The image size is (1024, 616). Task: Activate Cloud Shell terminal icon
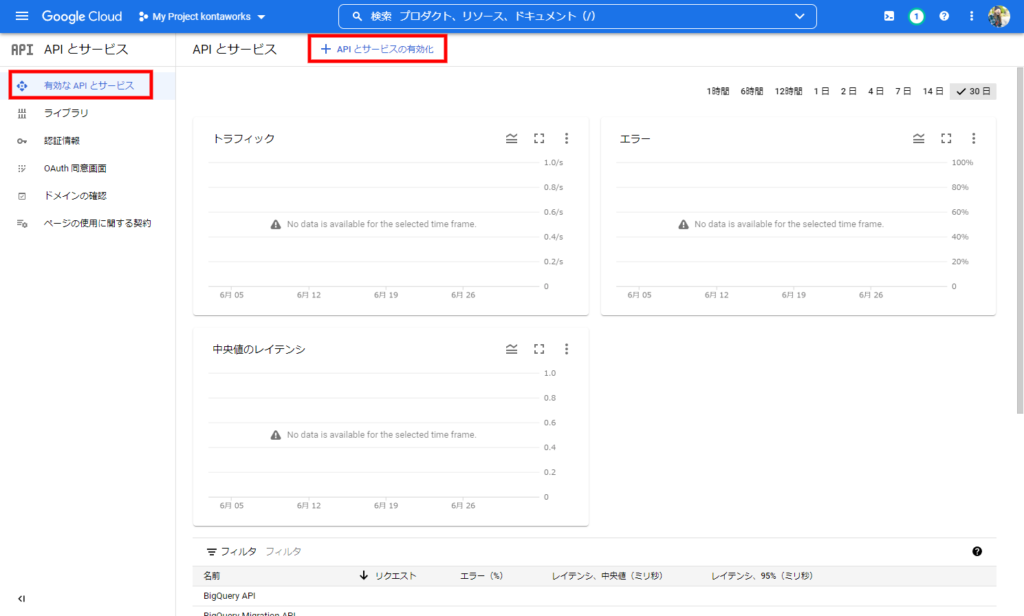click(x=889, y=16)
